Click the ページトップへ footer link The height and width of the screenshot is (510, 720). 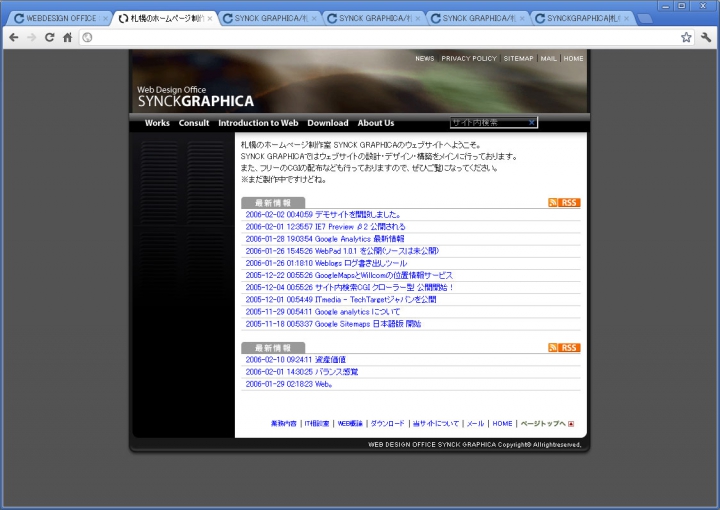click(543, 424)
